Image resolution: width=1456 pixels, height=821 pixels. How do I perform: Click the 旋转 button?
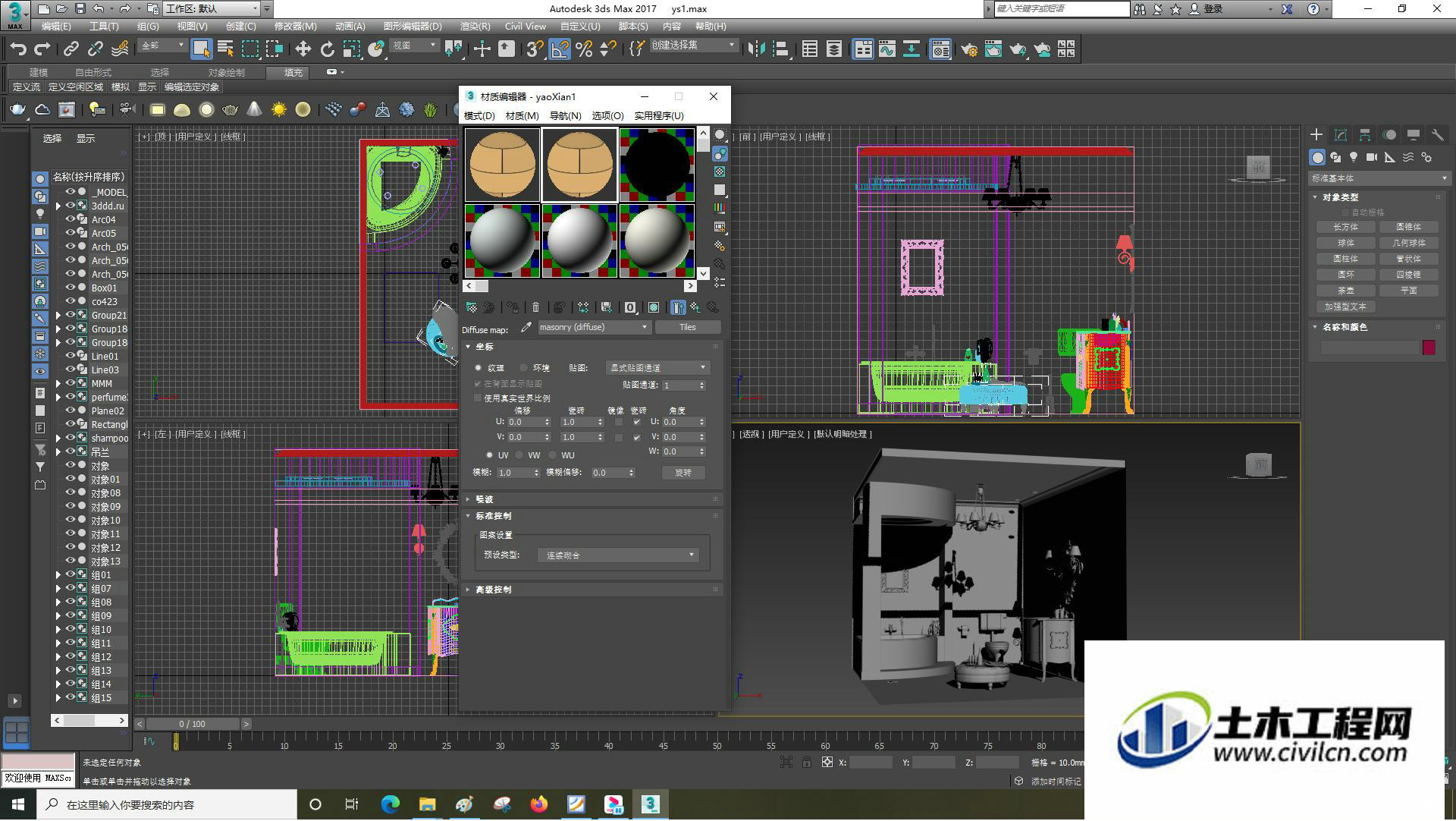pos(683,473)
